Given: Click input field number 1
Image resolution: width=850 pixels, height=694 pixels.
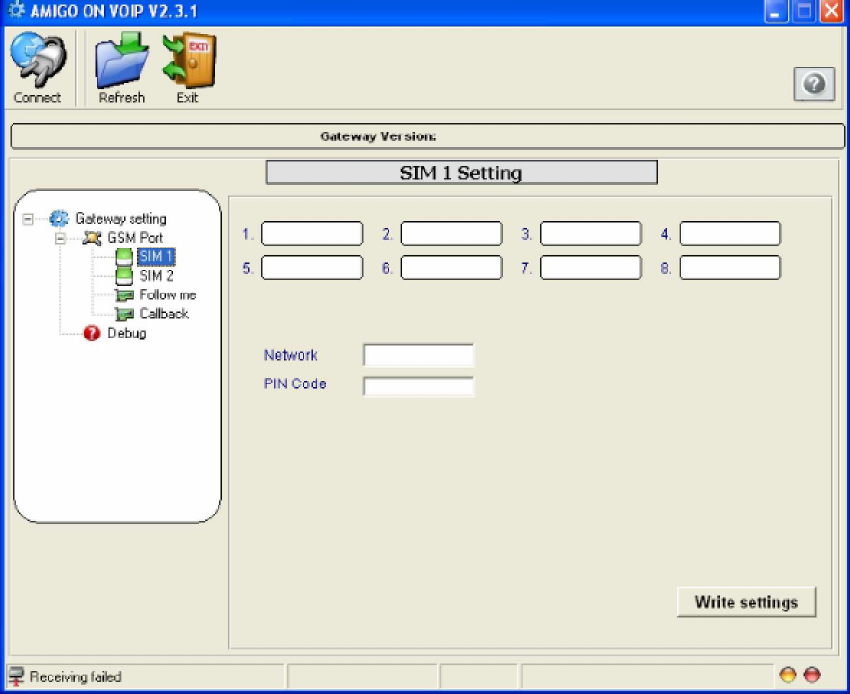Looking at the screenshot, I should pos(312,234).
